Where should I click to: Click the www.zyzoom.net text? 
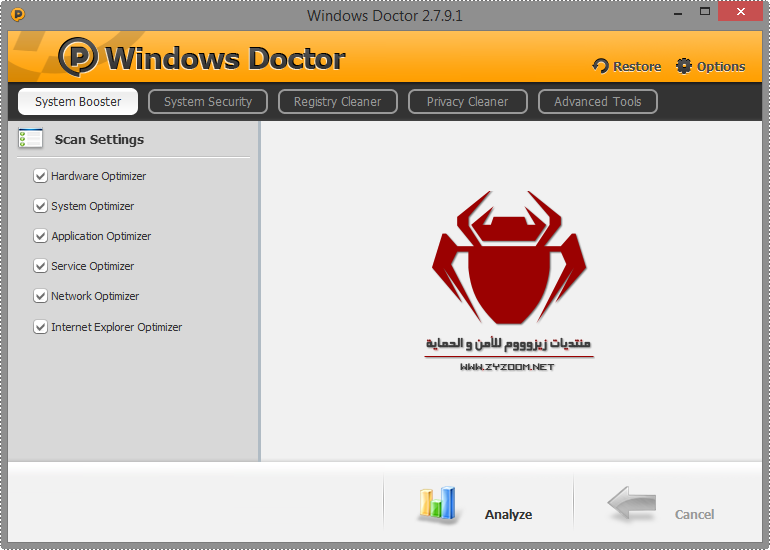(507, 367)
